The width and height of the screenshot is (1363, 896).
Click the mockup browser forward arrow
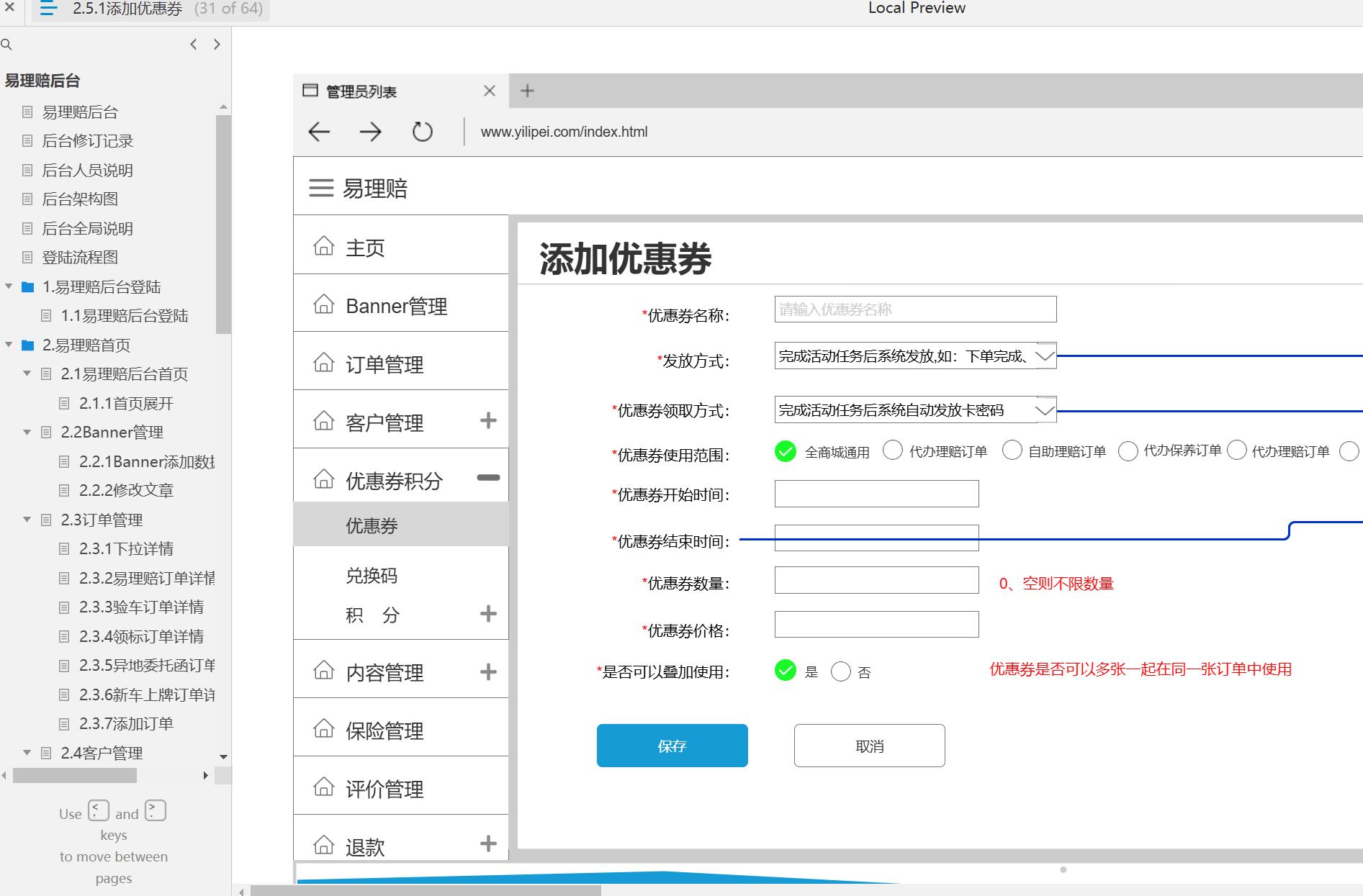click(370, 132)
